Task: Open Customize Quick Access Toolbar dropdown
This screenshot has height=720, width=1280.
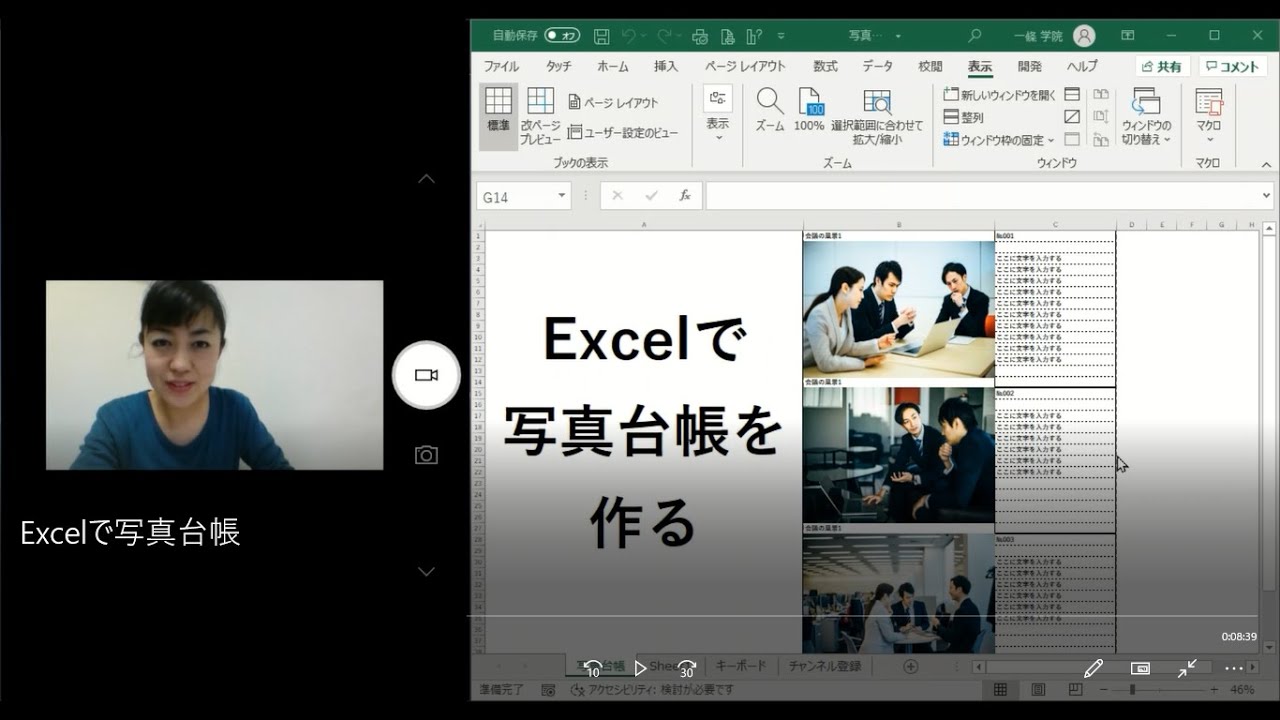Action: [781, 36]
